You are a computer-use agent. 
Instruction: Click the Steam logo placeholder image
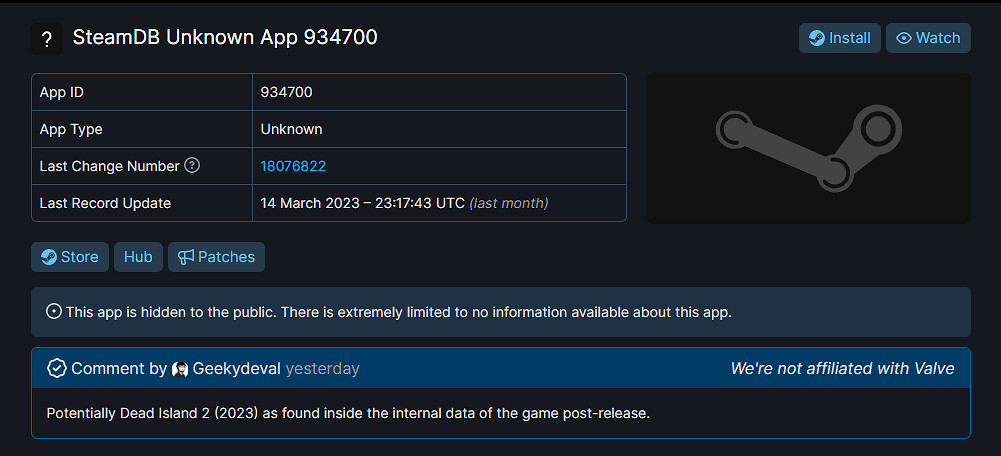point(808,148)
